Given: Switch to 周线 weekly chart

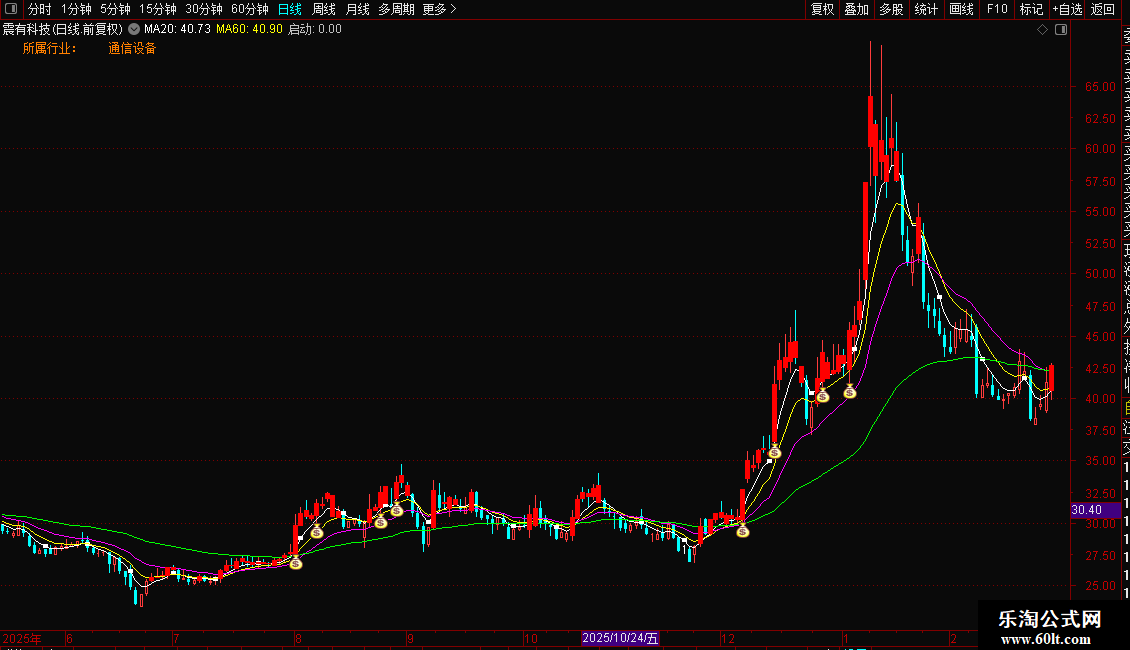Looking at the screenshot, I should pos(324,9).
